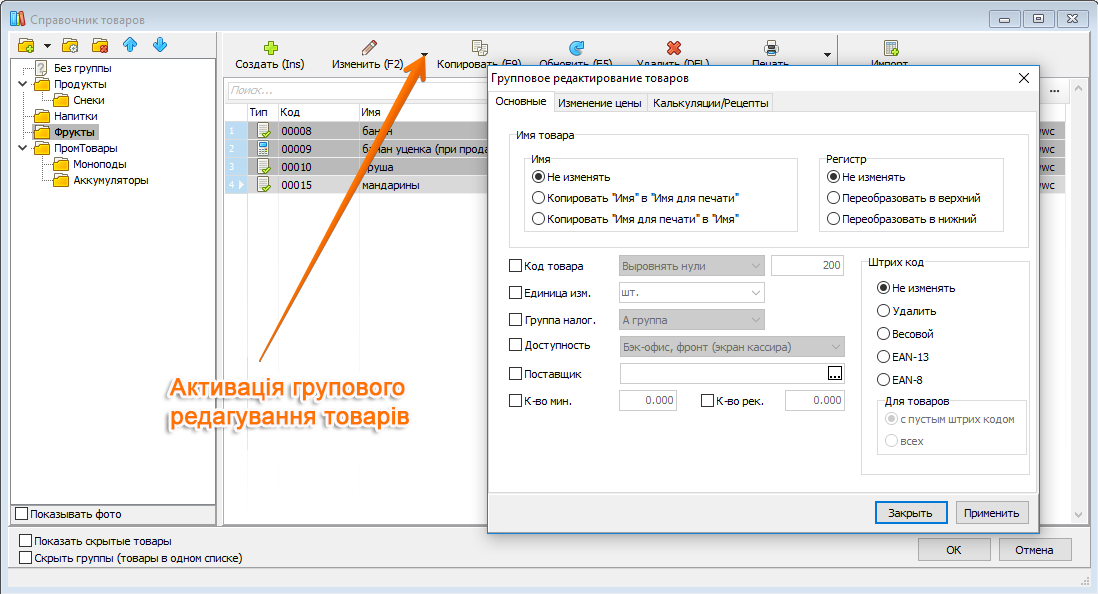Image resolution: width=1098 pixels, height=594 pixels.
Task: Switch to the Изменение цены tab
Action: pos(599,103)
